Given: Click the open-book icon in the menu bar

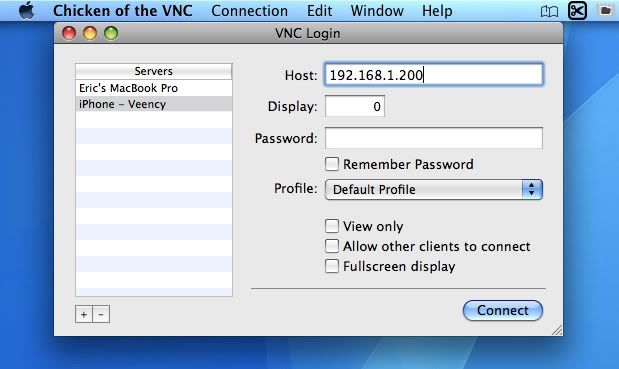Looking at the screenshot, I should [x=549, y=11].
